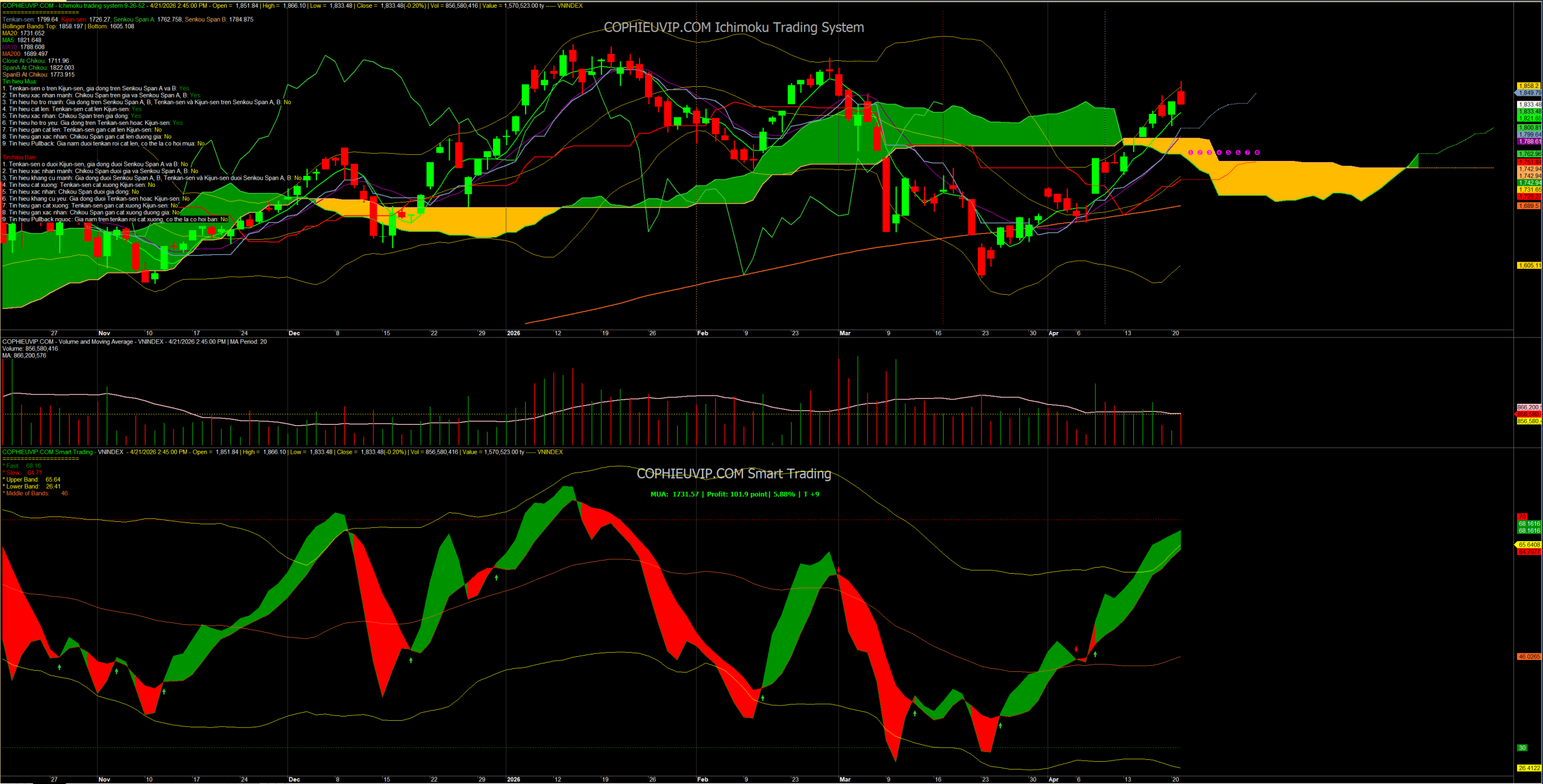Click the MUA 1731.57 profit signal text
1543x784 pixels.
734,494
